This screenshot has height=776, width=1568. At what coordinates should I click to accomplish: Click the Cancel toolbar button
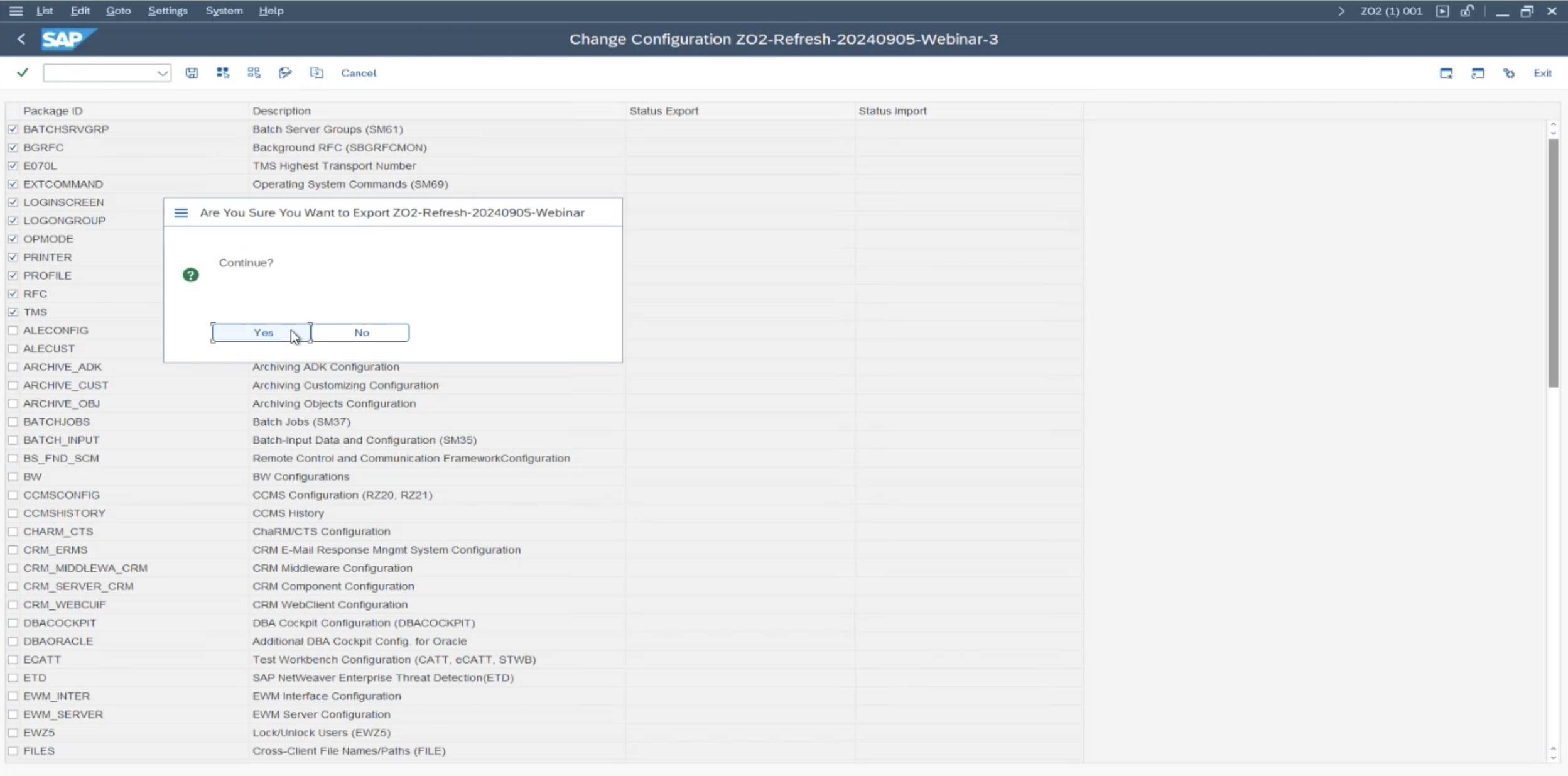(359, 73)
